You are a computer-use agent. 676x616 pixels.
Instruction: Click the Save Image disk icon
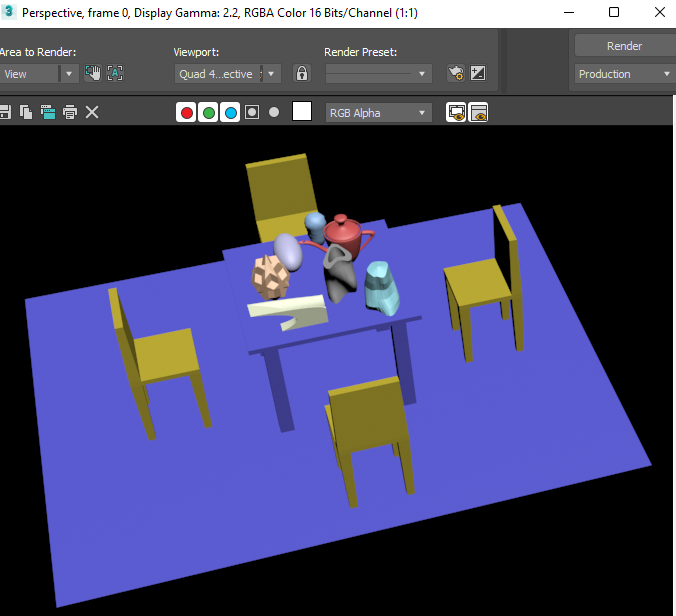pos(4,113)
